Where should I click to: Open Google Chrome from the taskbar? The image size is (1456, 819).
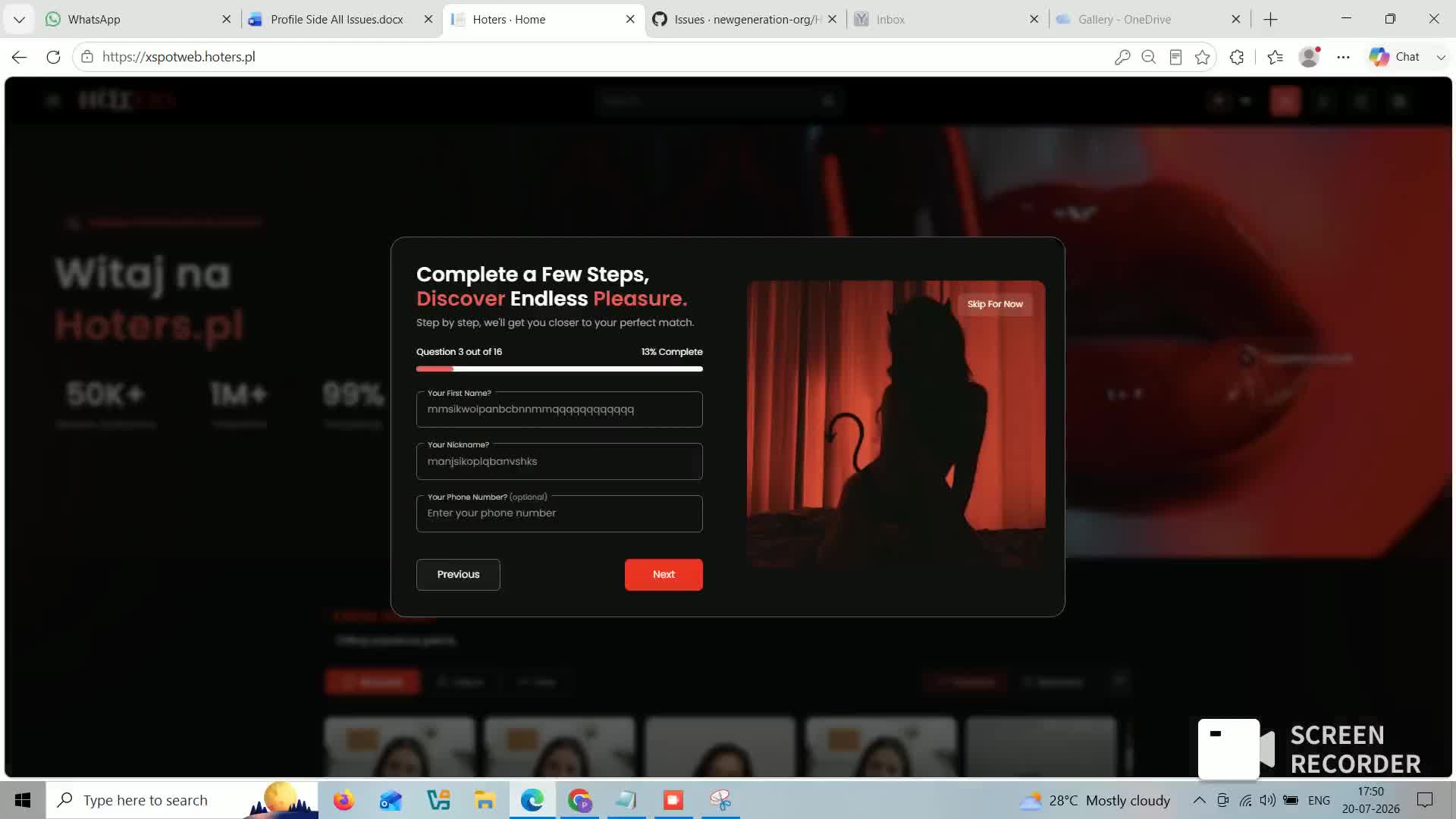click(579, 800)
